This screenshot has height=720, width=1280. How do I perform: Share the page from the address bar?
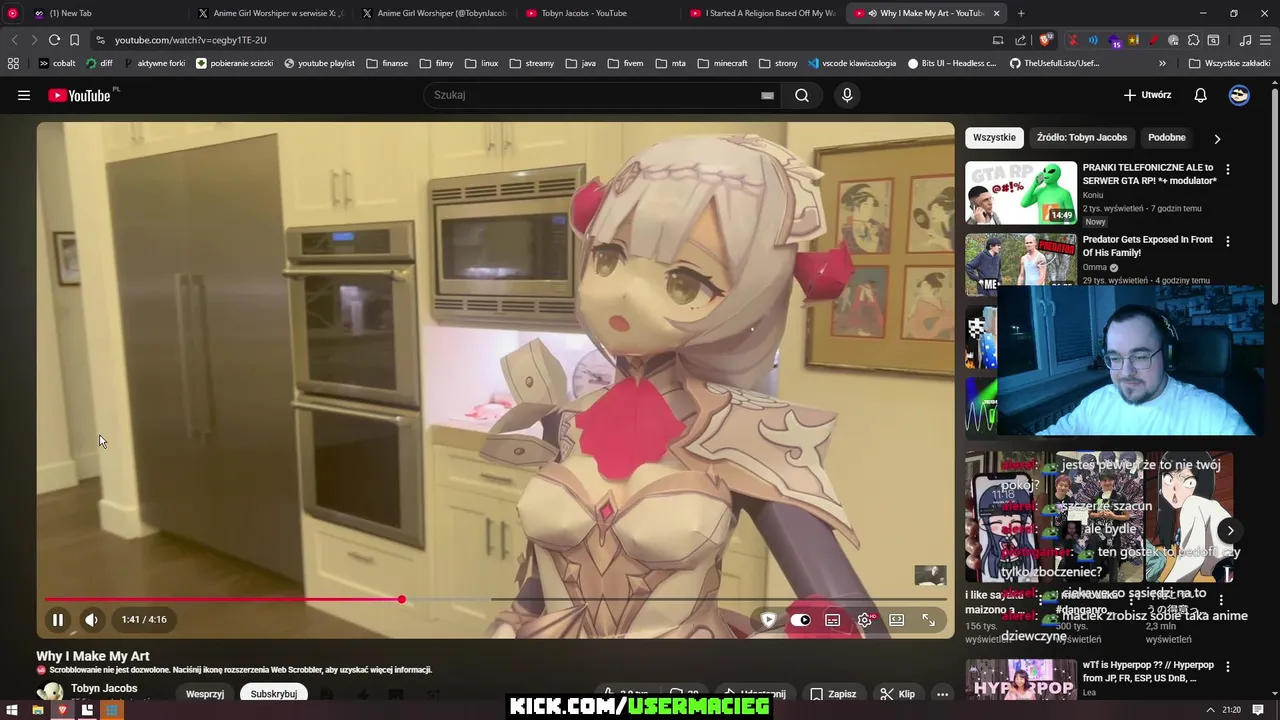(x=1020, y=40)
